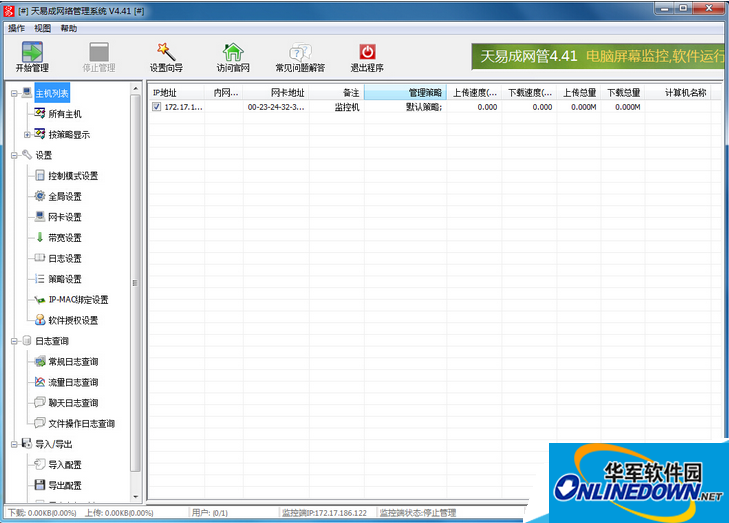This screenshot has height=523, width=729.
Task: Sort by the 网卡地址 column header
Action: [276, 93]
